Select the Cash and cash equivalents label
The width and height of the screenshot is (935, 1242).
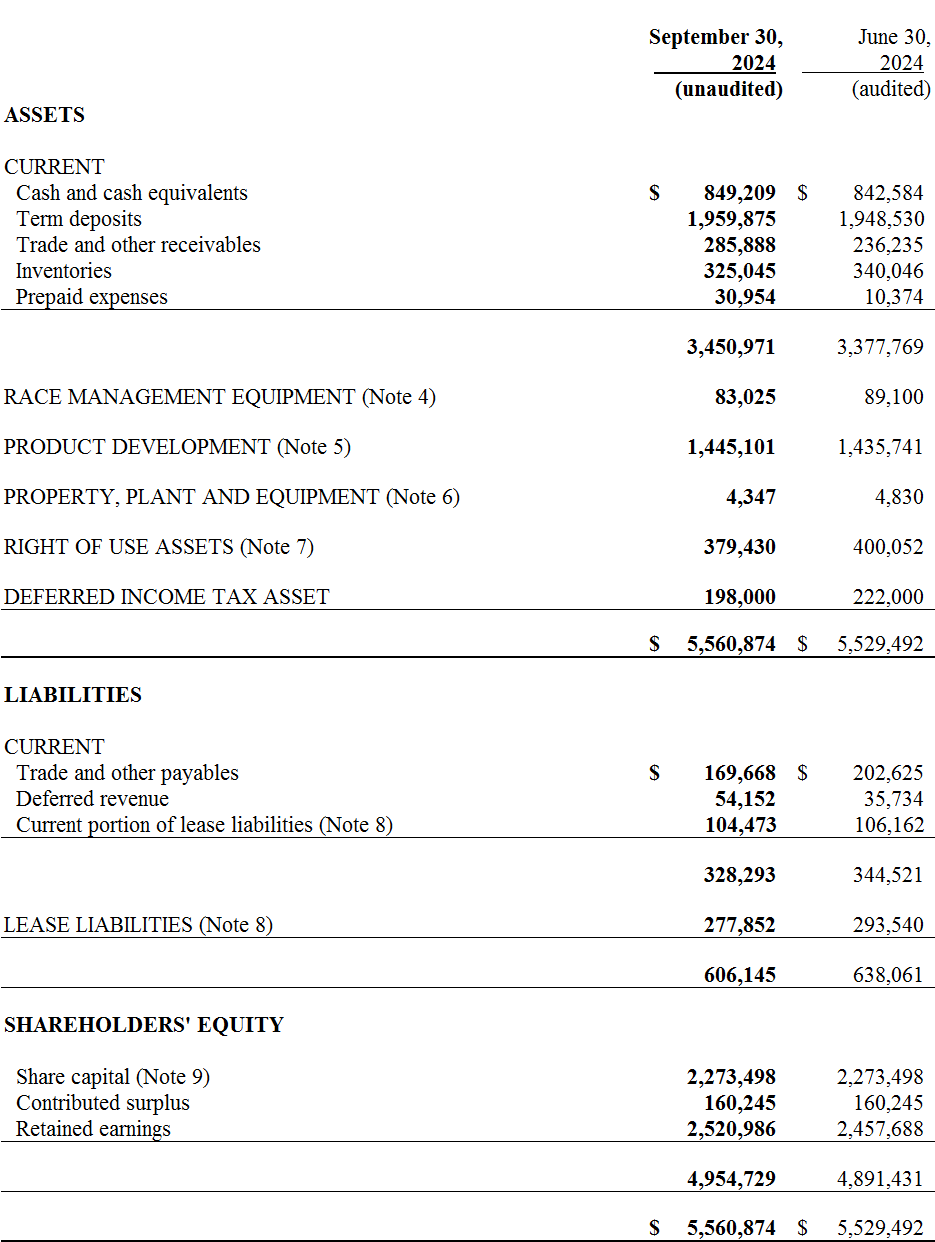(x=132, y=193)
